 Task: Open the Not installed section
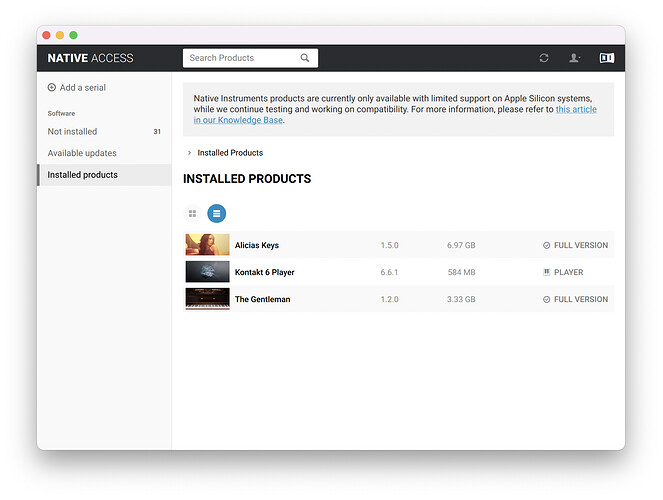click(104, 131)
